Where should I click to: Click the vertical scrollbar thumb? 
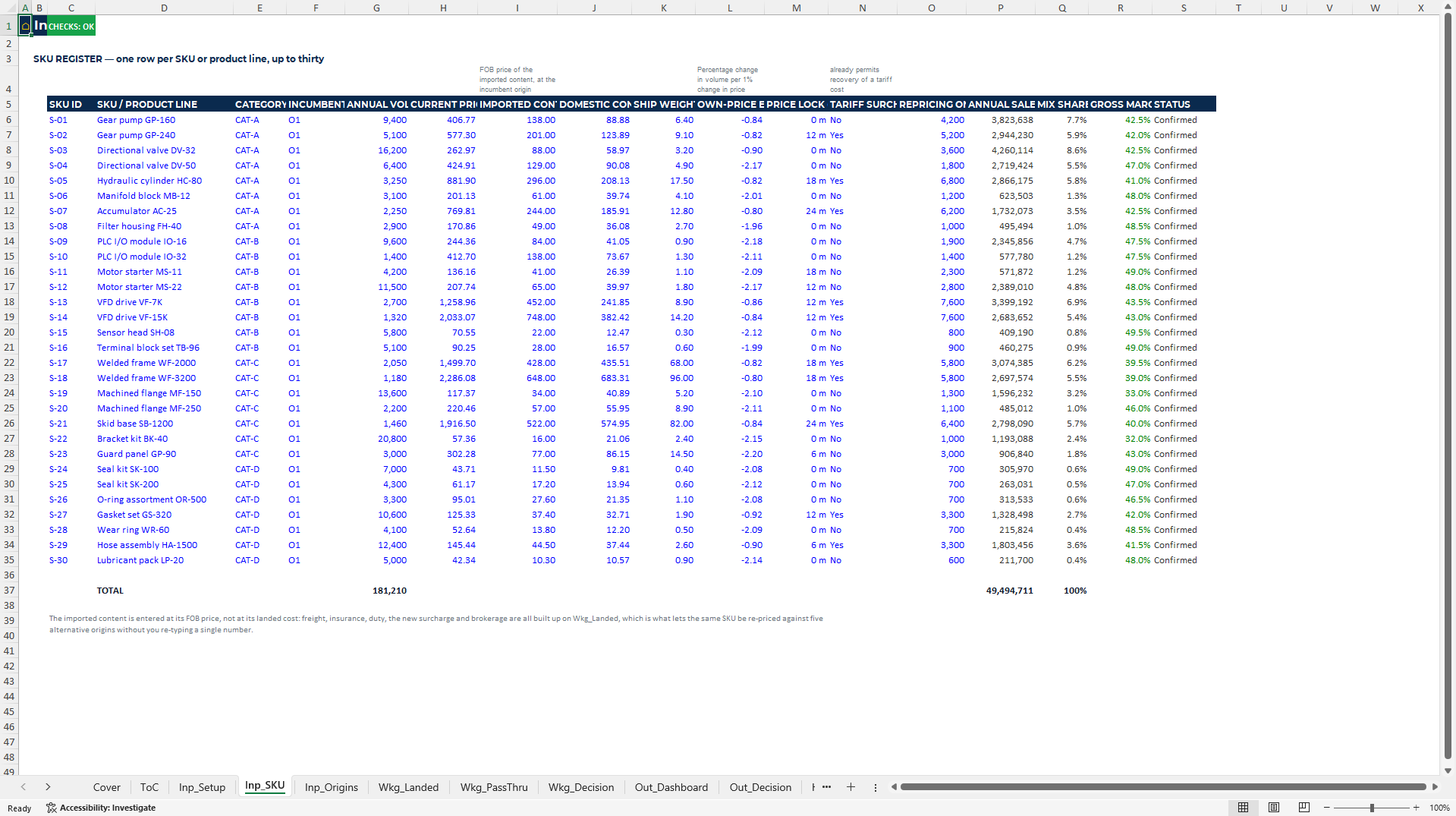click(1448, 387)
